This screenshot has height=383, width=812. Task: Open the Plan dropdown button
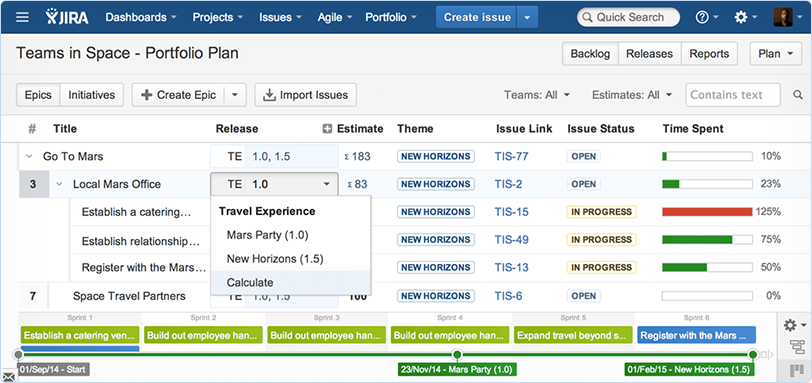pyautogui.click(x=775, y=54)
